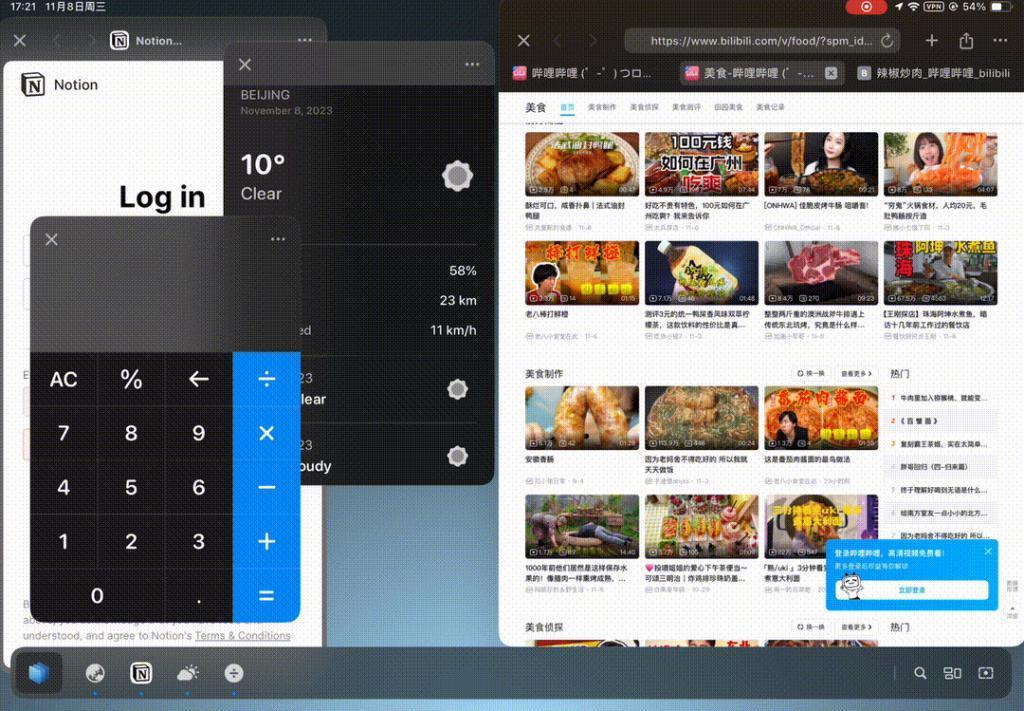
Task: Tap the AC clear button on calculator
Action: click(64, 379)
